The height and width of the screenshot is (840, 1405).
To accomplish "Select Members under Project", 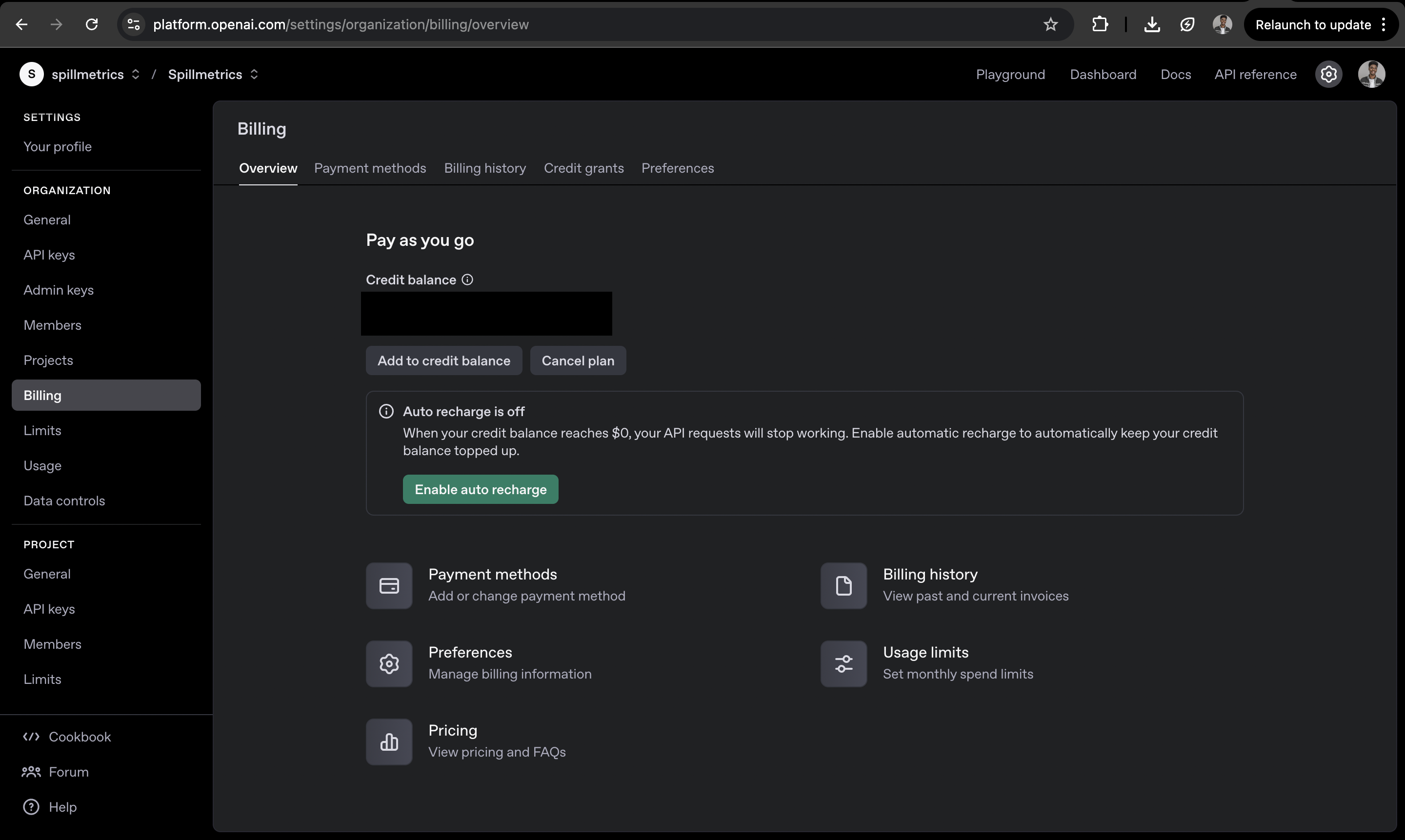I will click(52, 643).
